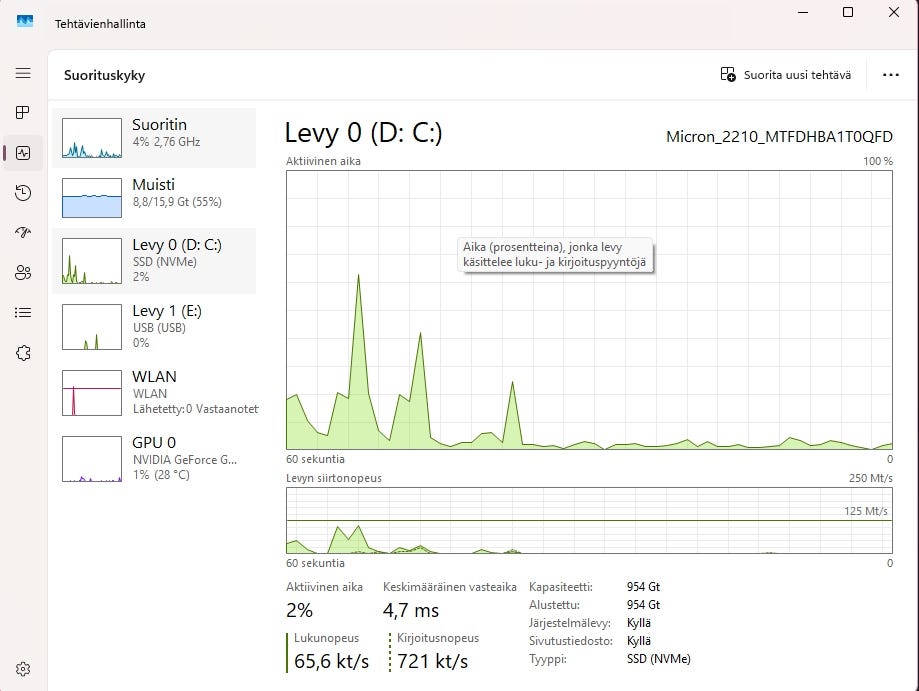Click the Alustettu 954 Gt value
The image size is (919, 691).
(x=643, y=605)
